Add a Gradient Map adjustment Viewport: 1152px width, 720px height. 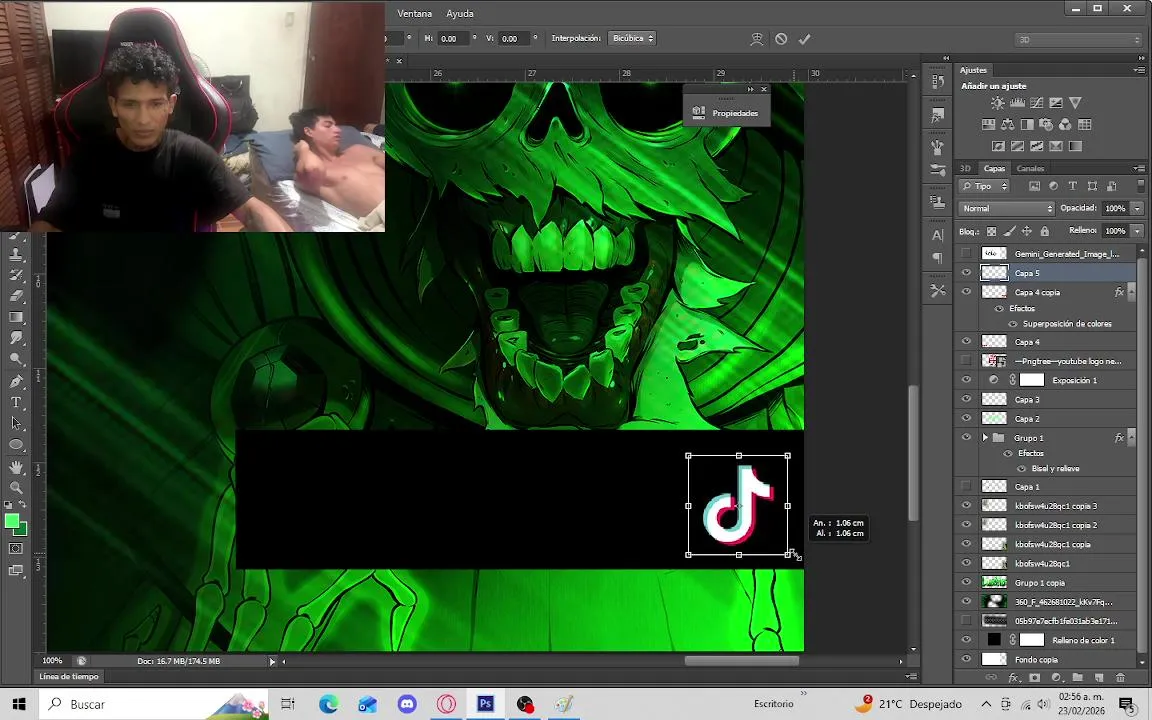point(1075,146)
